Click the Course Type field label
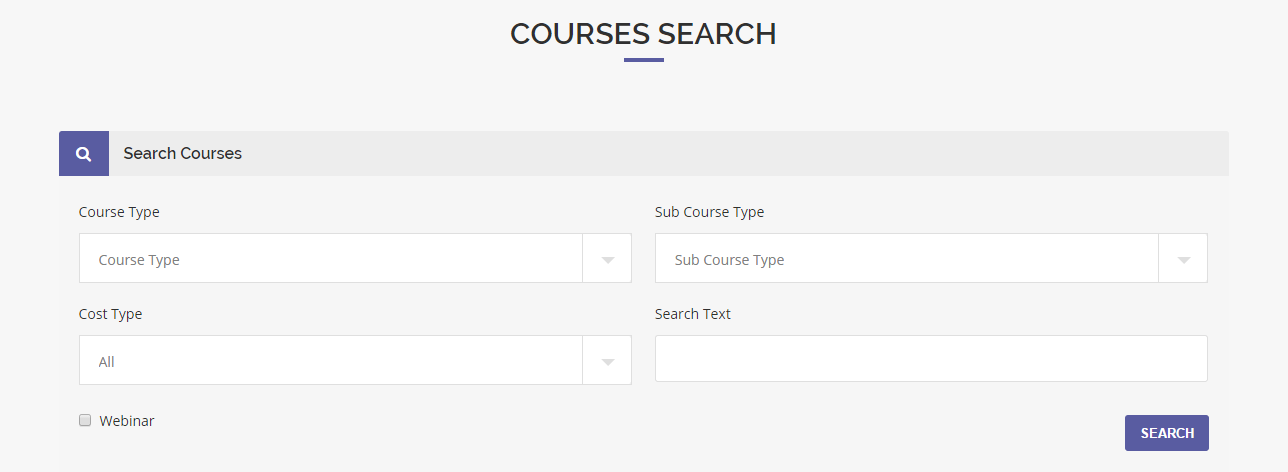Image resolution: width=1288 pixels, height=472 pixels. pyautogui.click(x=119, y=212)
